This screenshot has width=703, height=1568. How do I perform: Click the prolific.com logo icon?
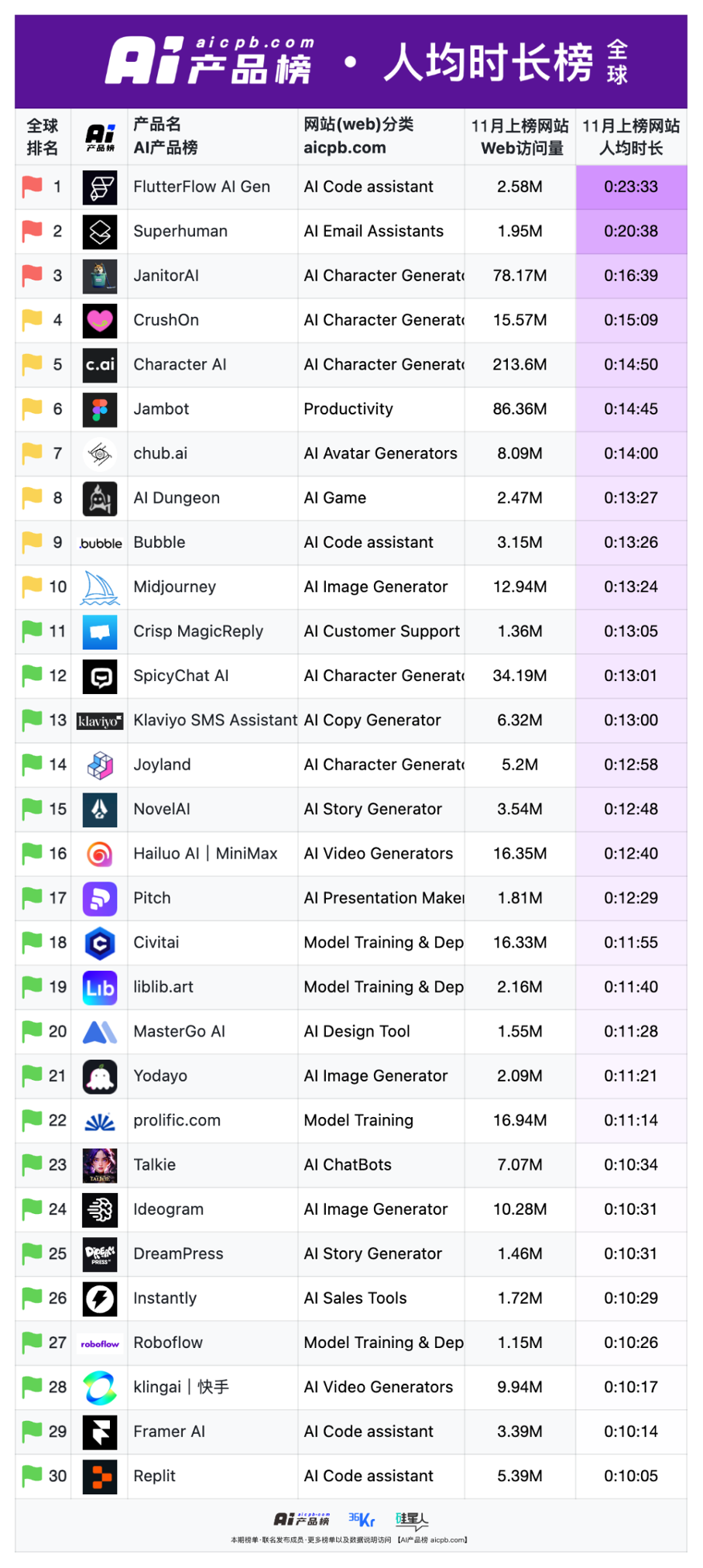[x=100, y=1121]
